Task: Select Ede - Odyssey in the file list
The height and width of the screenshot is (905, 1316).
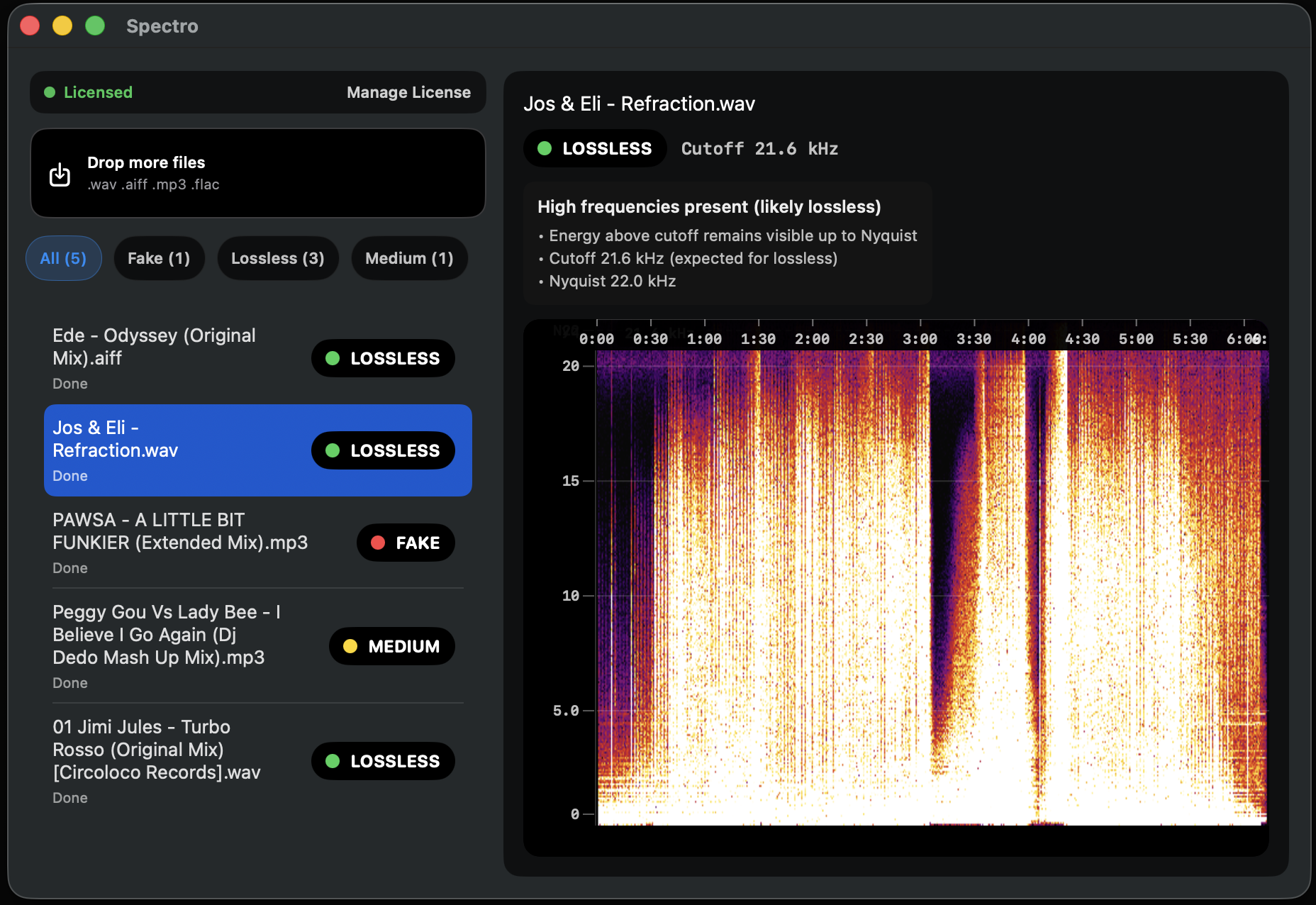Action: (x=154, y=347)
